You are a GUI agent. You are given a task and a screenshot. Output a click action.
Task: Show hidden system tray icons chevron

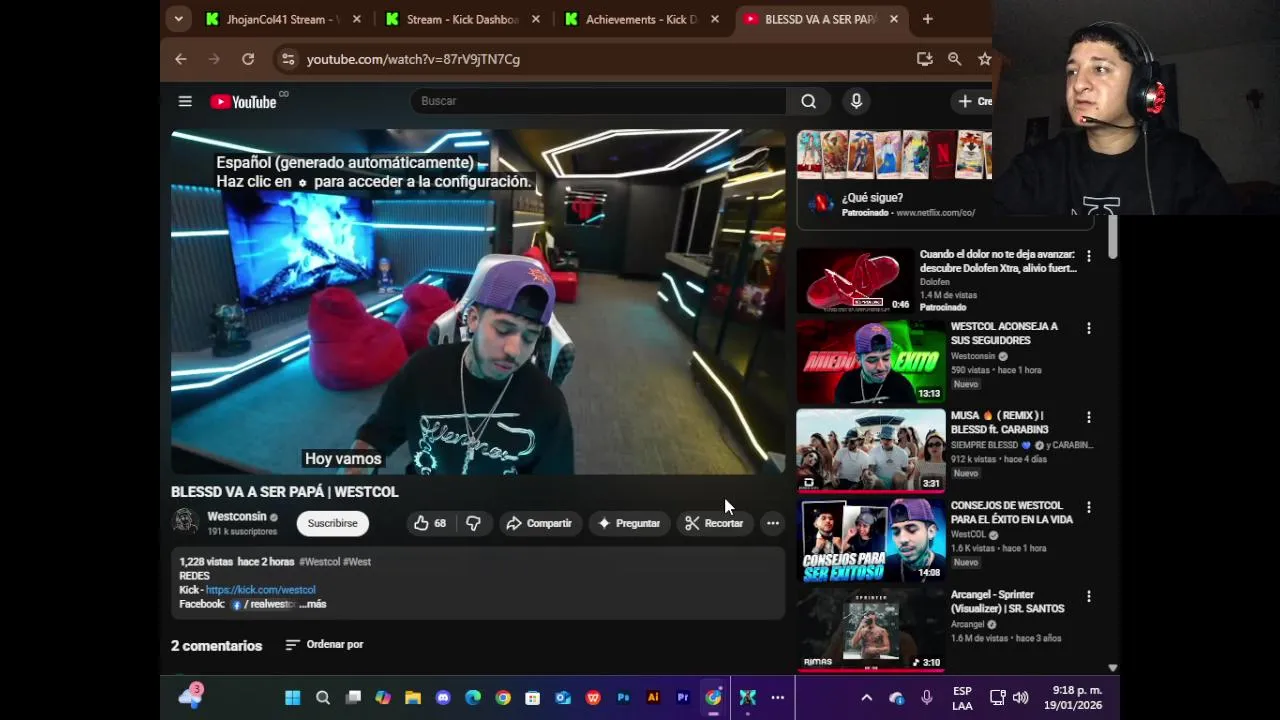(x=867, y=698)
